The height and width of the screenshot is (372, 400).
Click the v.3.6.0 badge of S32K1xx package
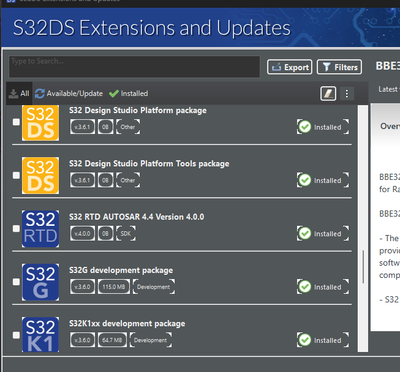pos(82,340)
